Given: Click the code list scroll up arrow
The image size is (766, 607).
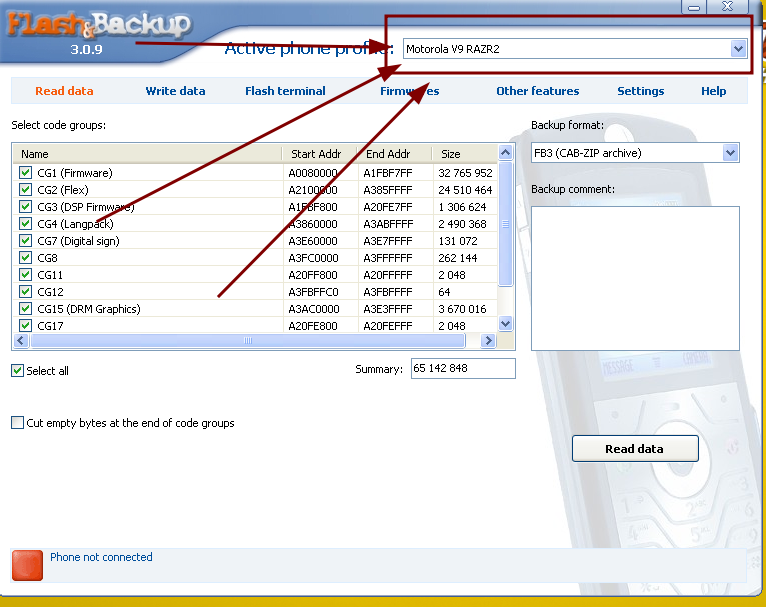Looking at the screenshot, I should (x=506, y=153).
